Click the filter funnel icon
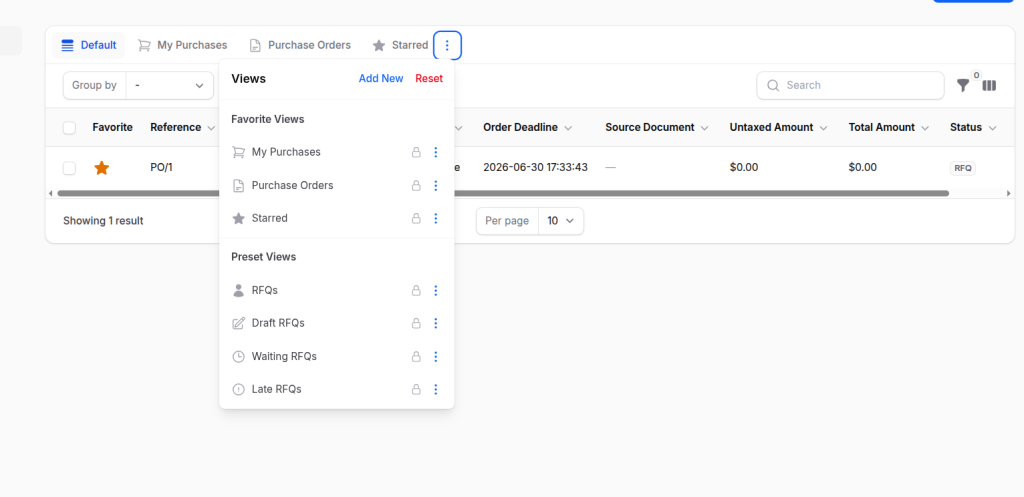The image size is (1024, 497). pos(963,86)
